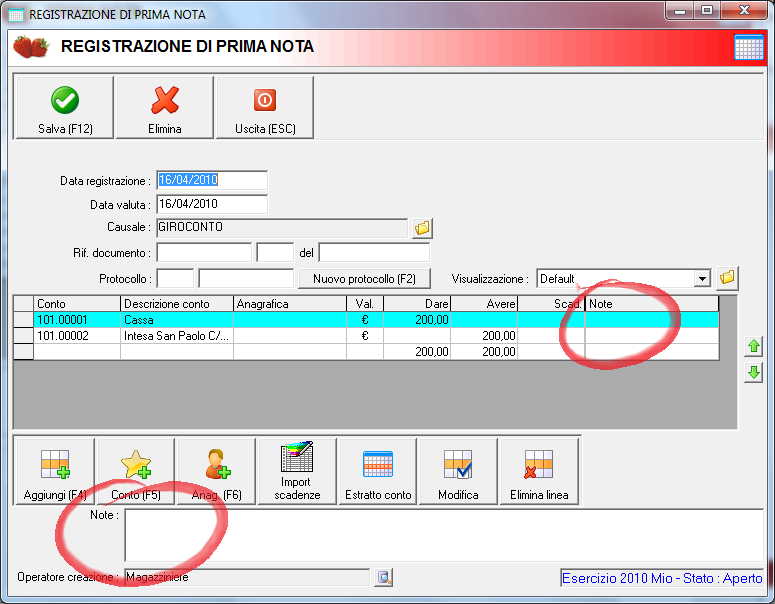Click the Dare column header

click(417, 303)
